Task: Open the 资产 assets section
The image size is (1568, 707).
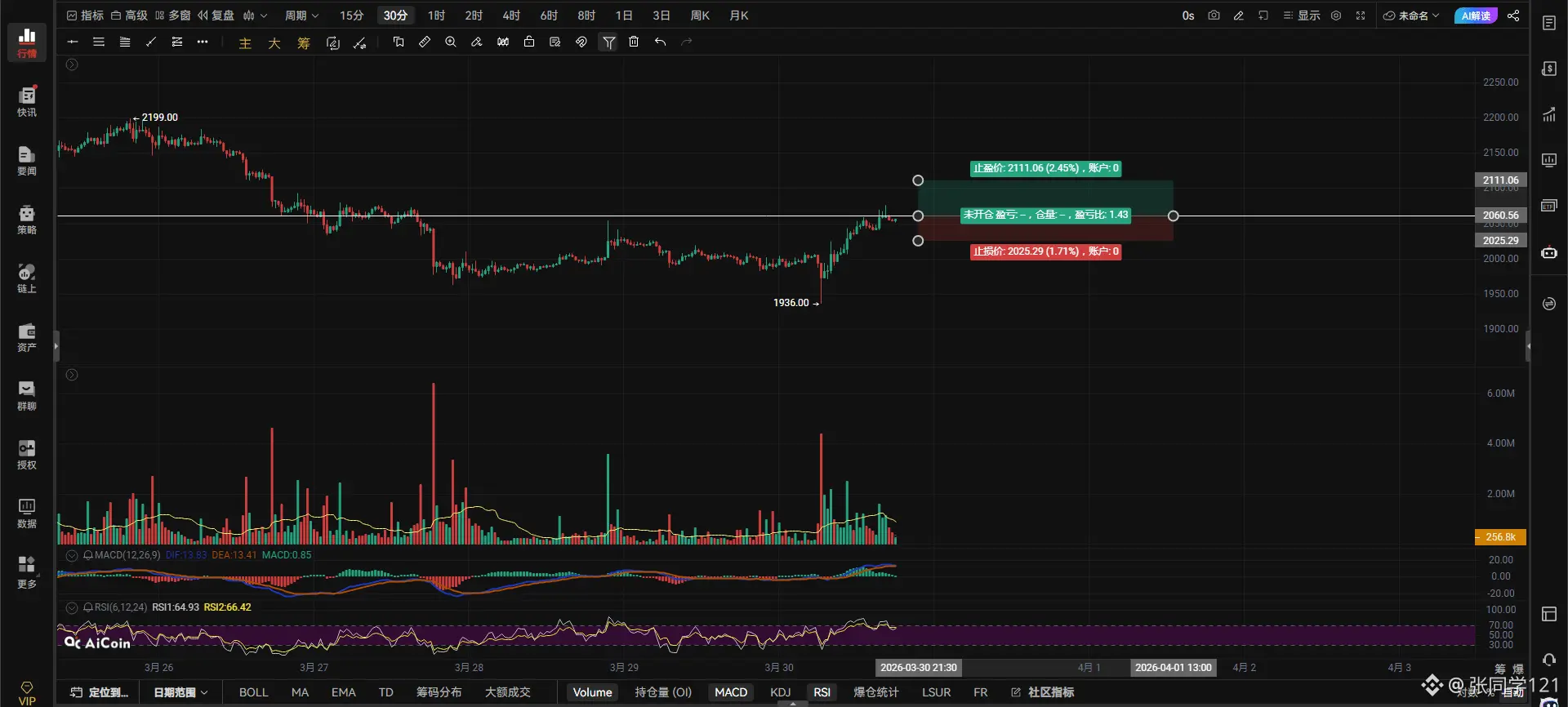Action: tap(27, 337)
